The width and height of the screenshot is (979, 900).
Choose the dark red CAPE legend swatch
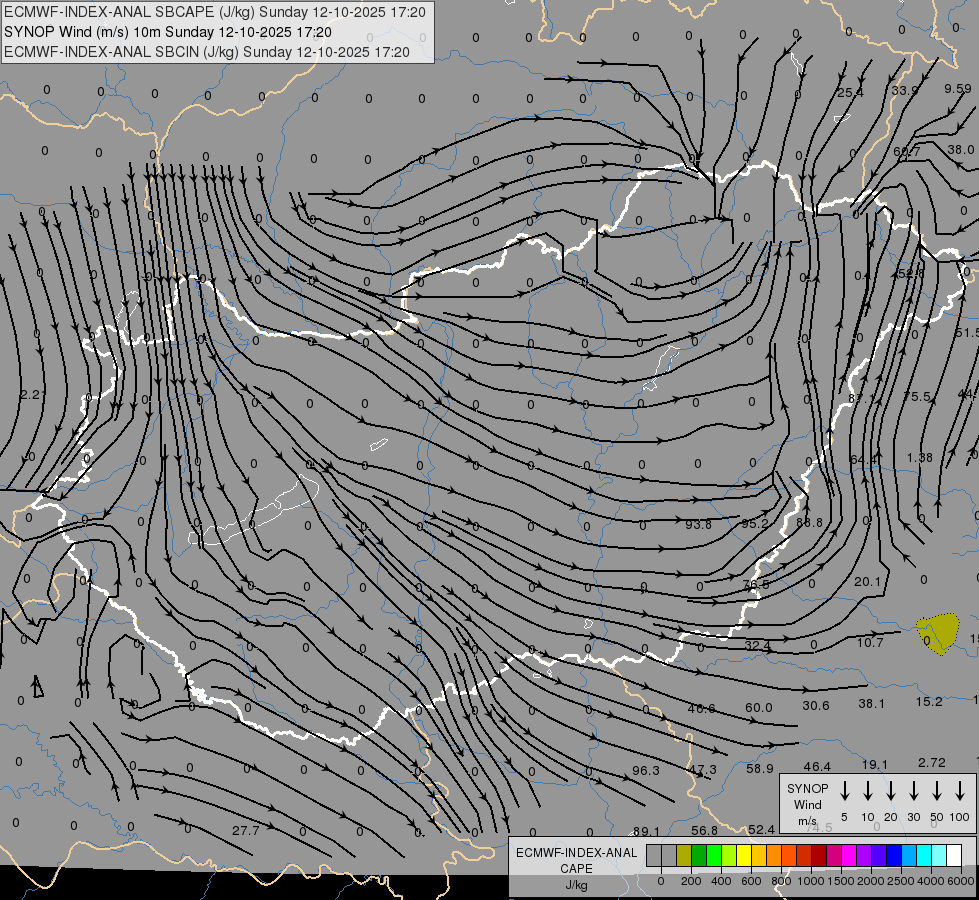click(x=819, y=856)
